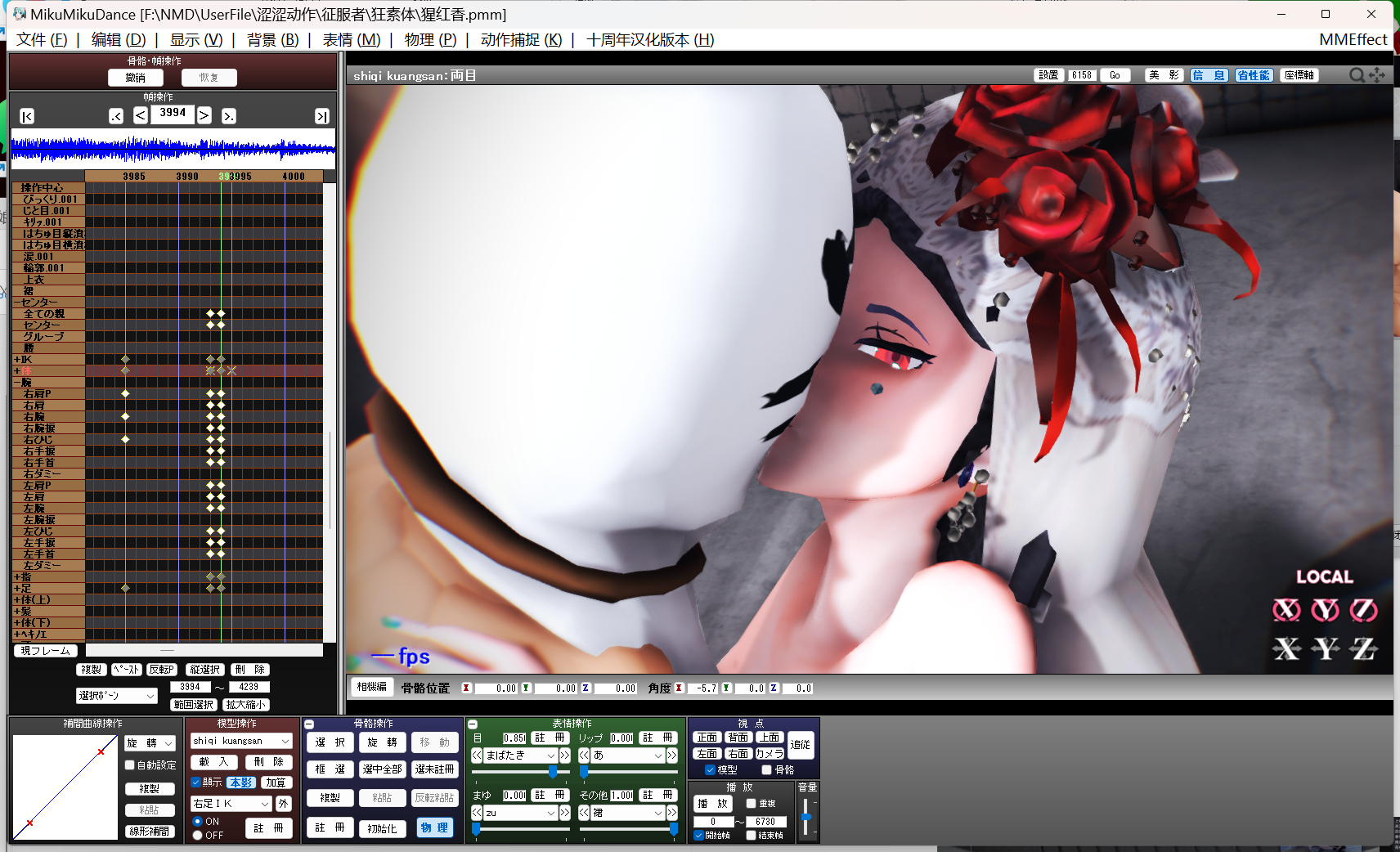Open the あ lip morph dropdown
The width and height of the screenshot is (1400, 852).
[628, 756]
